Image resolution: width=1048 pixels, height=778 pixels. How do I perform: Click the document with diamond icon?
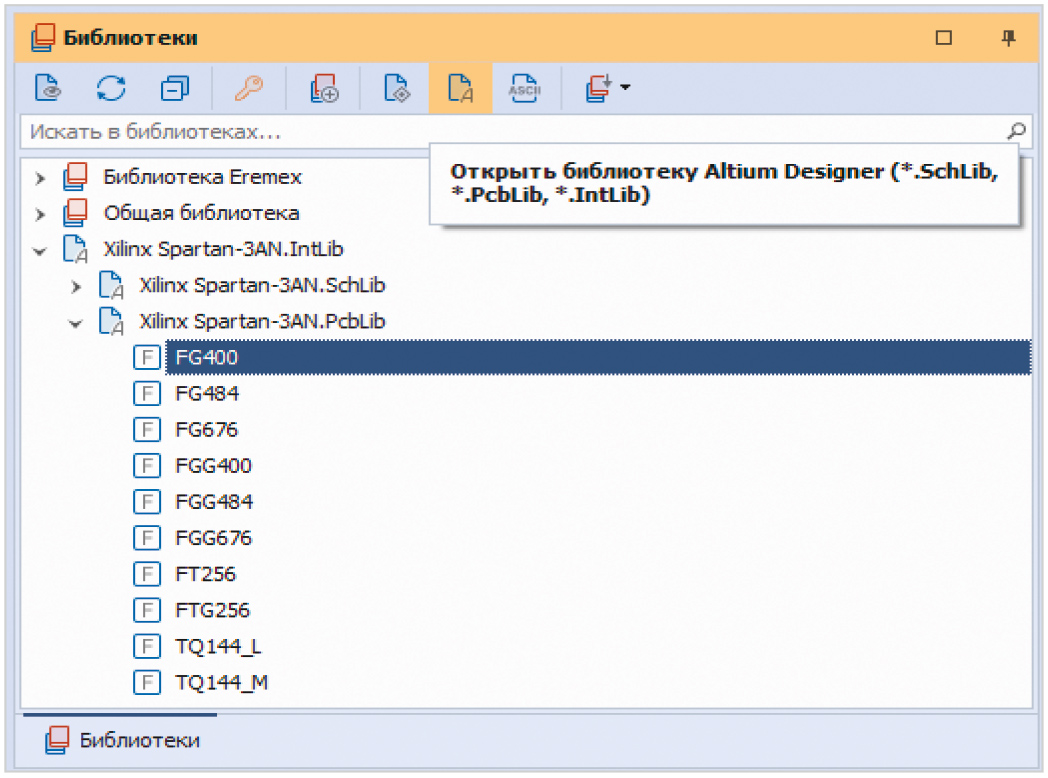pyautogui.click(x=397, y=88)
